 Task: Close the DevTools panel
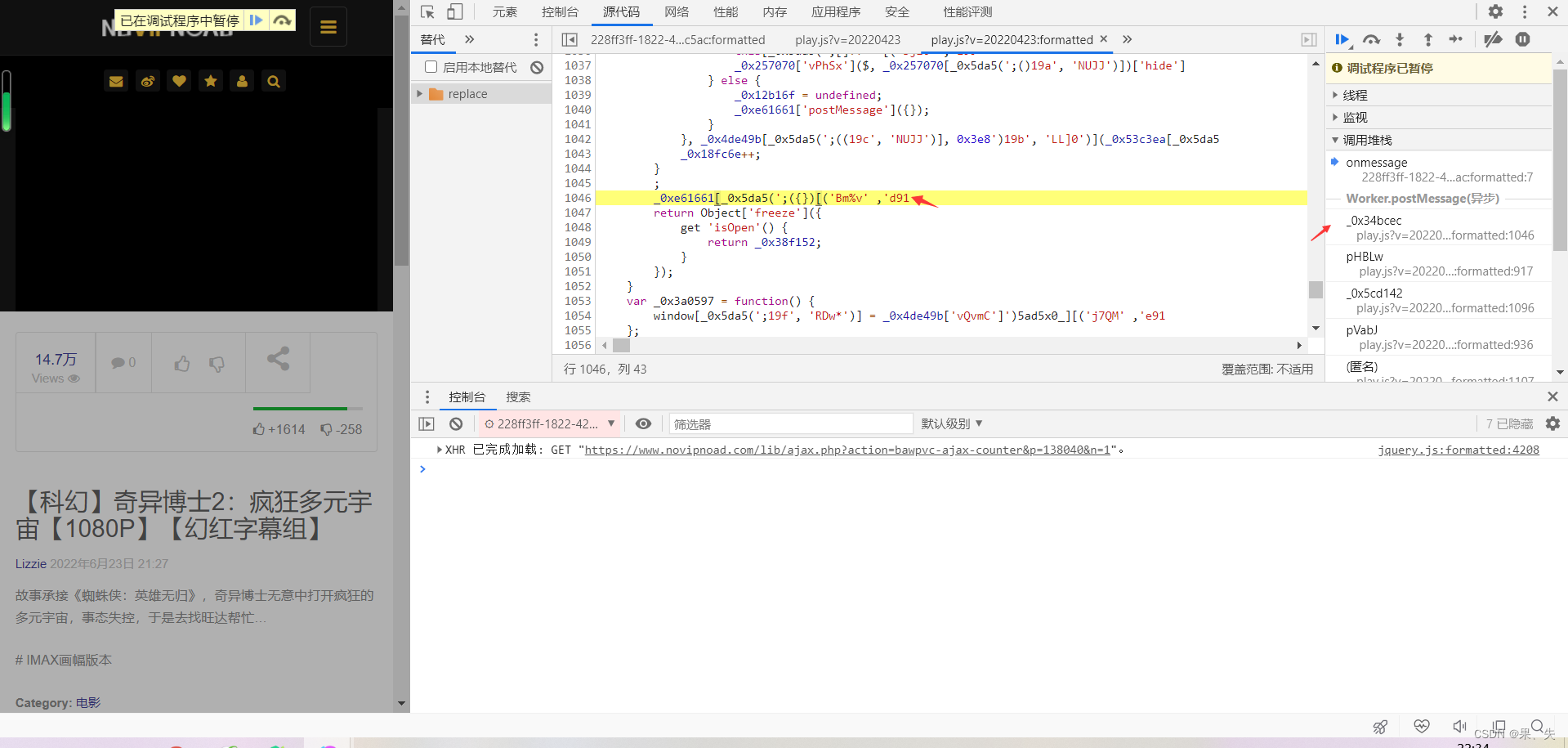(x=1552, y=11)
